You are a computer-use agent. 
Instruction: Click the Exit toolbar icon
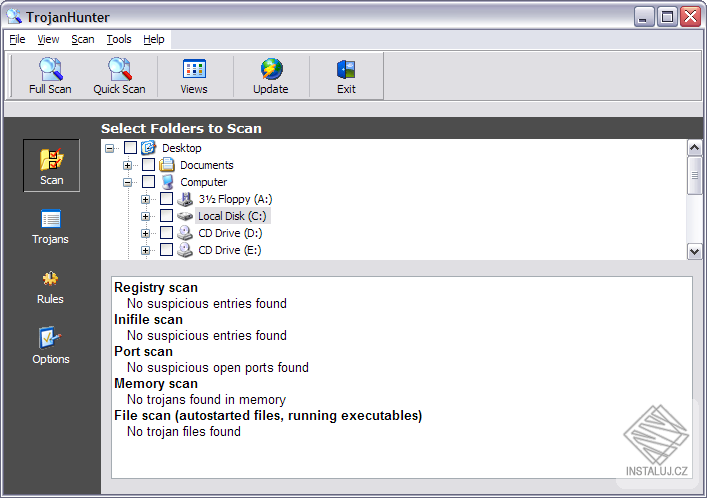[346, 69]
